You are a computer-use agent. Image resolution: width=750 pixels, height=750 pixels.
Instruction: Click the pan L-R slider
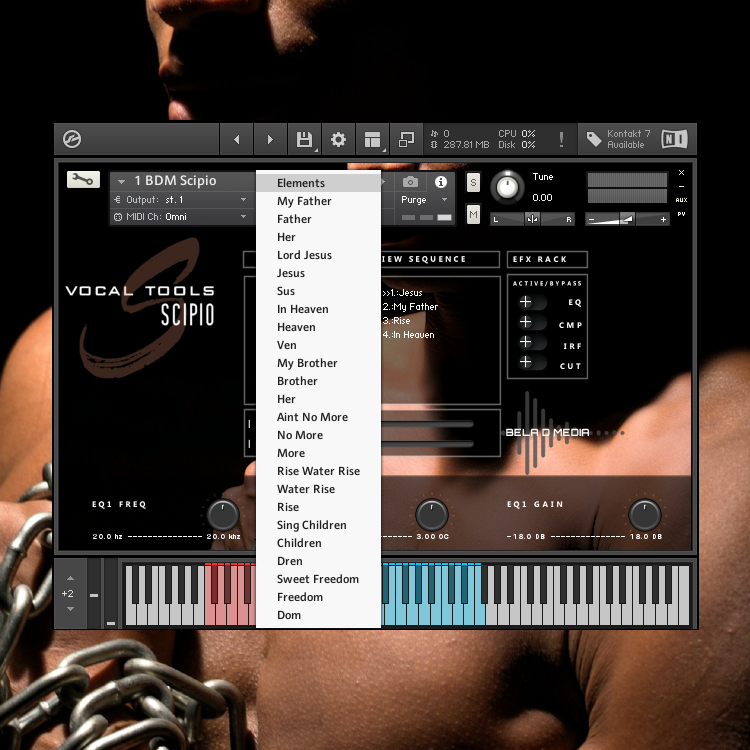tap(532, 220)
